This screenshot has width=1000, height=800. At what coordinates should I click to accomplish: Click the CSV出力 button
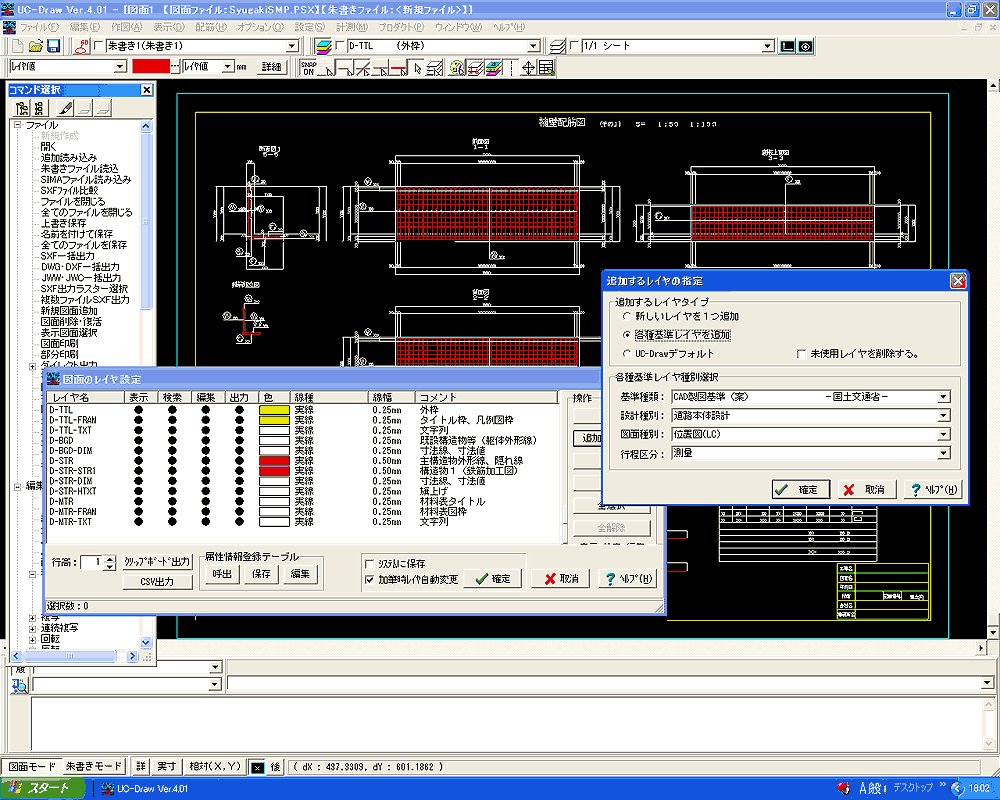(157, 582)
